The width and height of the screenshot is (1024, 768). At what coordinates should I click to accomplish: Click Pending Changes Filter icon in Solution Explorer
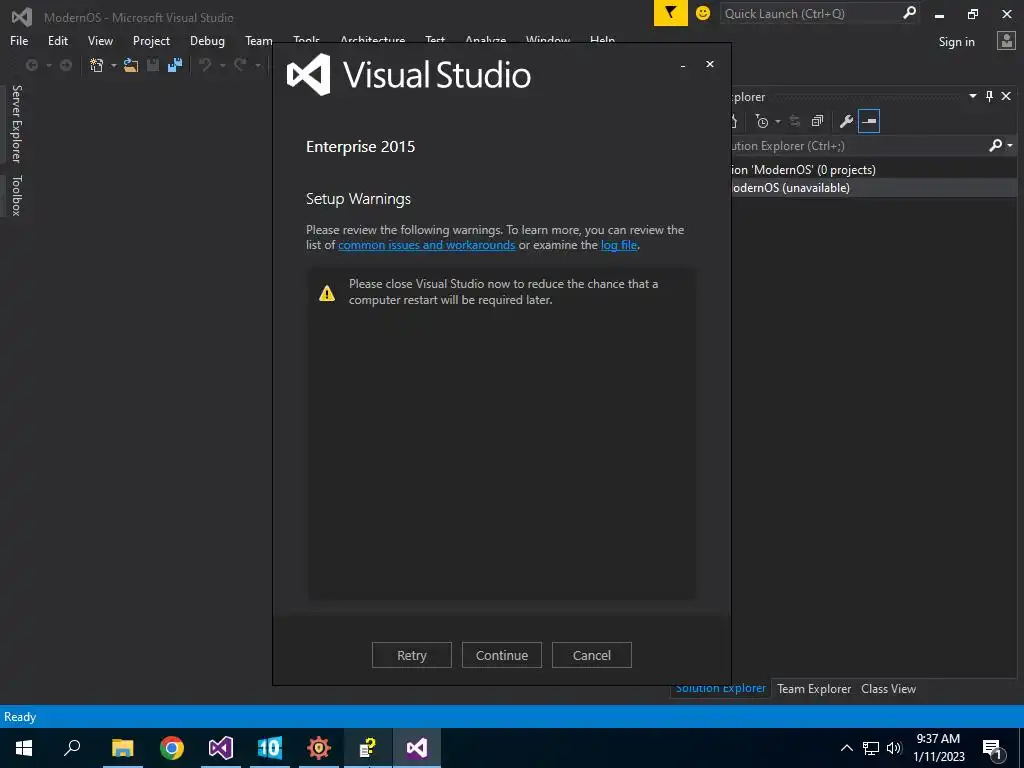[762, 121]
